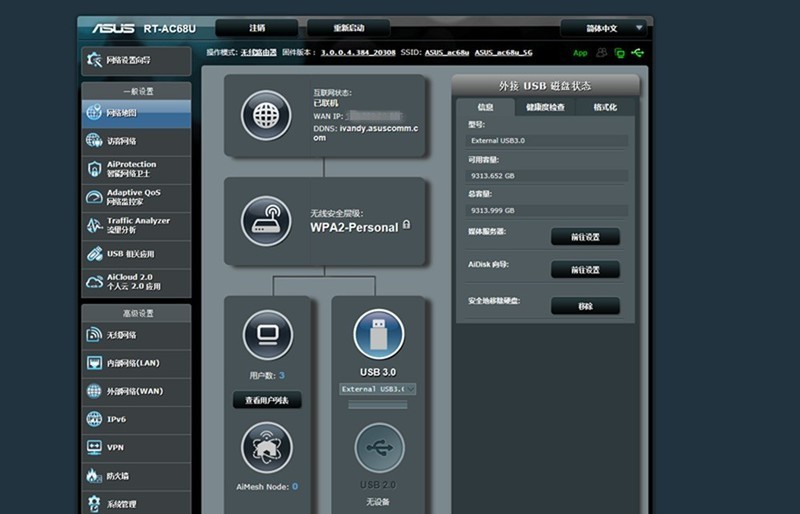Open IPv6 settings
Image resolution: width=800 pixels, height=514 pixels.
pos(136,419)
